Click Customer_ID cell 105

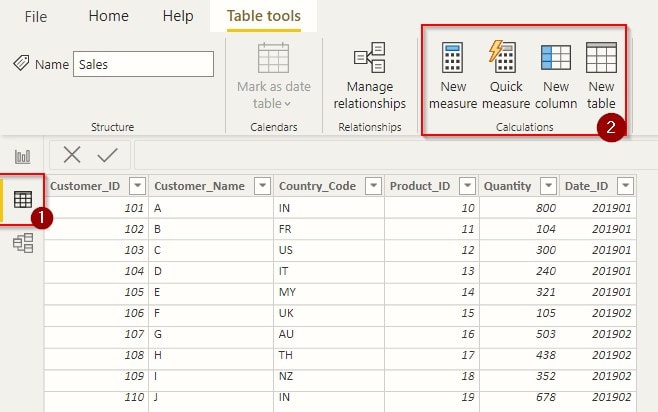[x=96, y=292]
